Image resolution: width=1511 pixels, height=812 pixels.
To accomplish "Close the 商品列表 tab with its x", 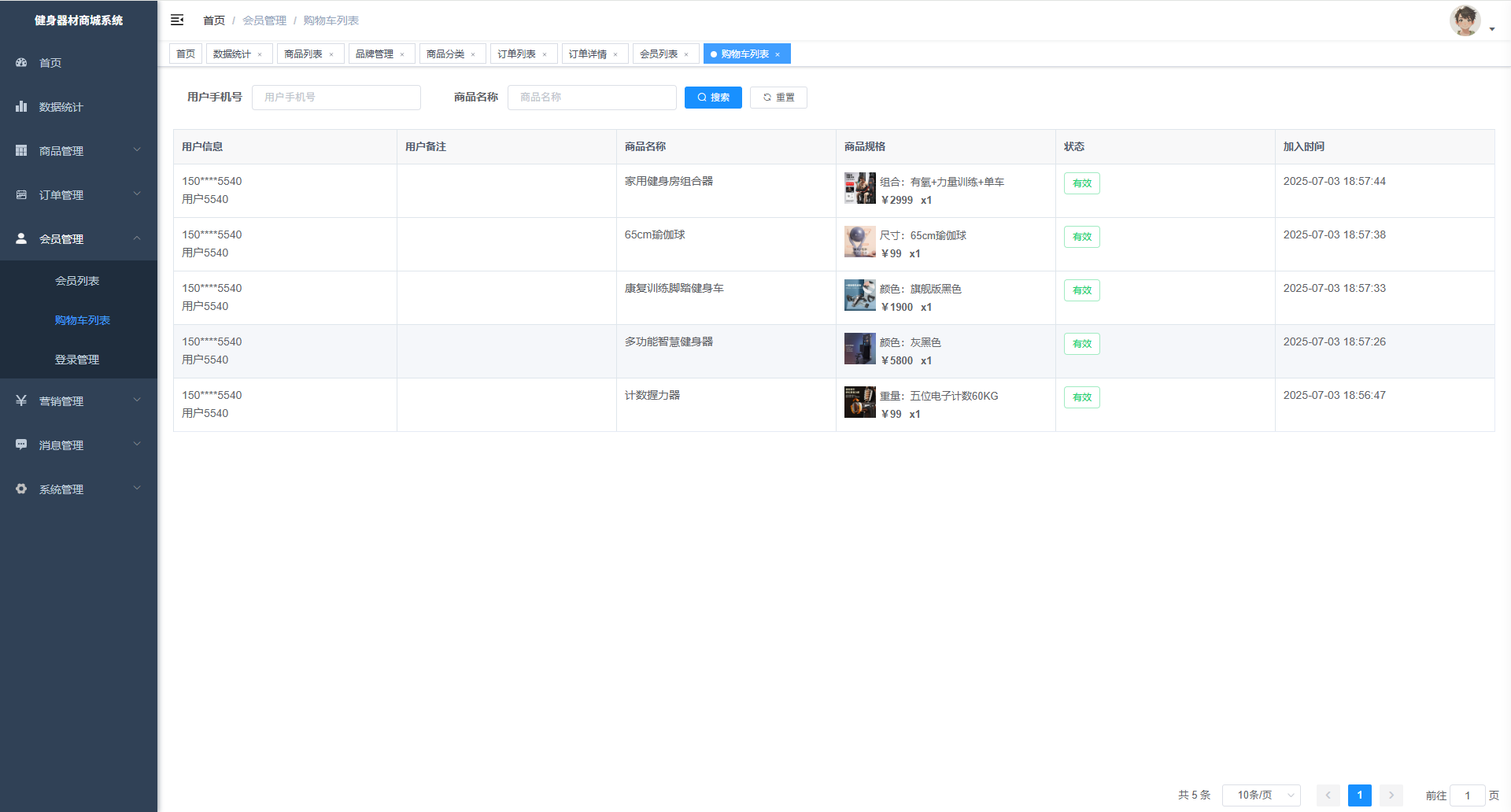I will pyautogui.click(x=331, y=54).
